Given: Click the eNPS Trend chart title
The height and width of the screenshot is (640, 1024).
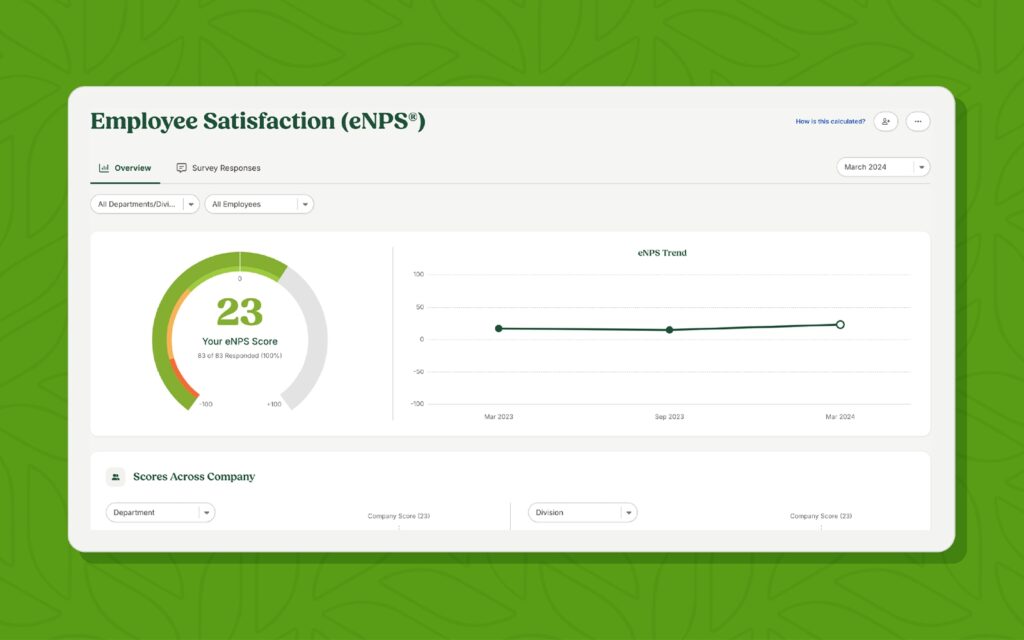Looking at the screenshot, I should (662, 253).
